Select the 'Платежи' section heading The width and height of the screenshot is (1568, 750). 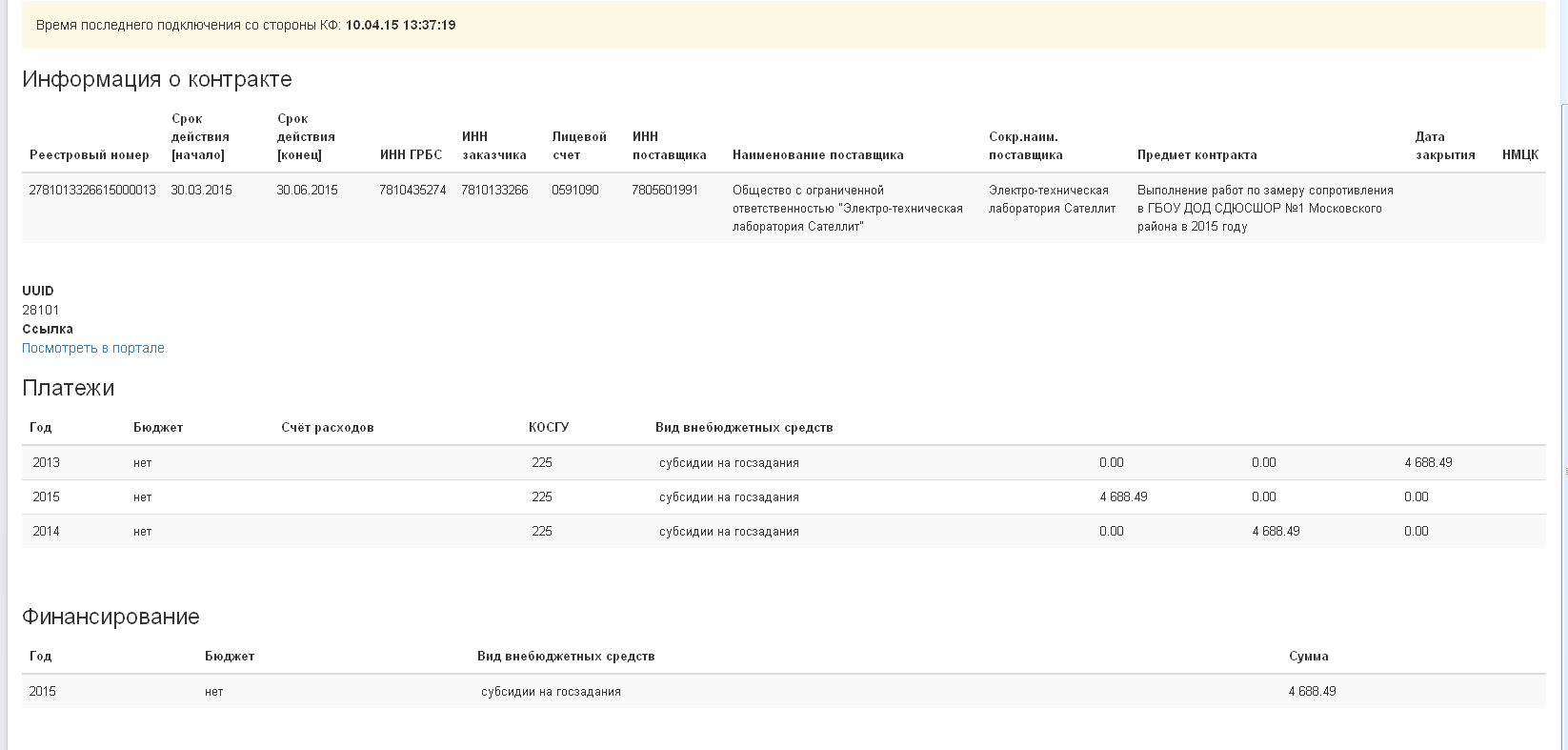pyautogui.click(x=69, y=388)
